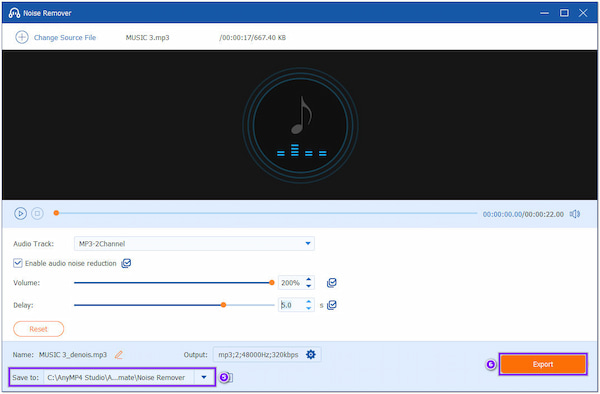Apply volume setting to all icon
This screenshot has height=394, width=600.
click(x=331, y=283)
